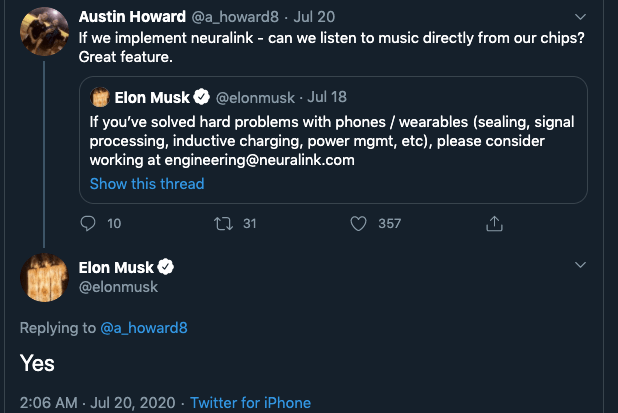
Task: Open the quoted tweet about phones and wearables
Action: tap(333, 140)
